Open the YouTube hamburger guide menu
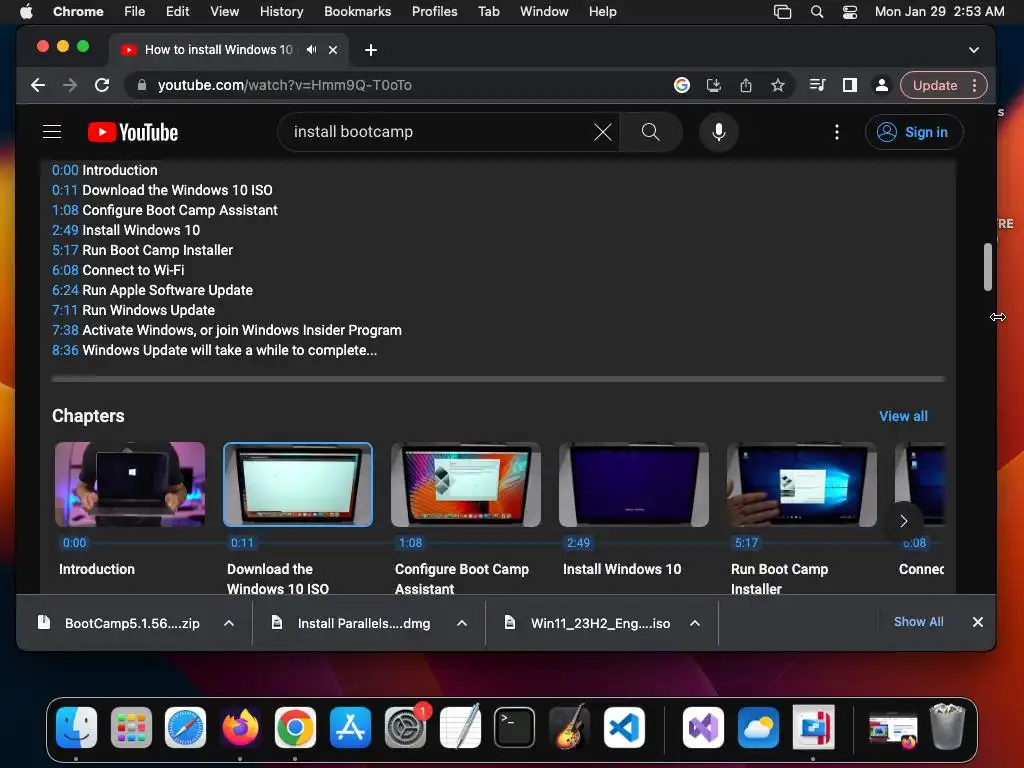 point(52,132)
